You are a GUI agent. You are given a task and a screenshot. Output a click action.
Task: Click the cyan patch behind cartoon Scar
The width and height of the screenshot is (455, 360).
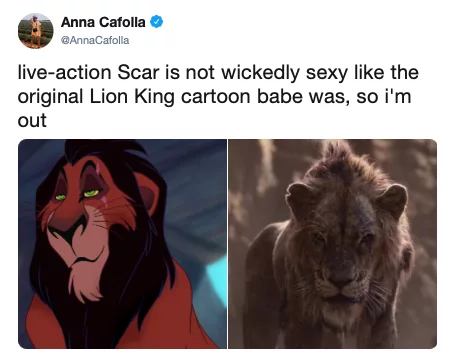coord(216,278)
